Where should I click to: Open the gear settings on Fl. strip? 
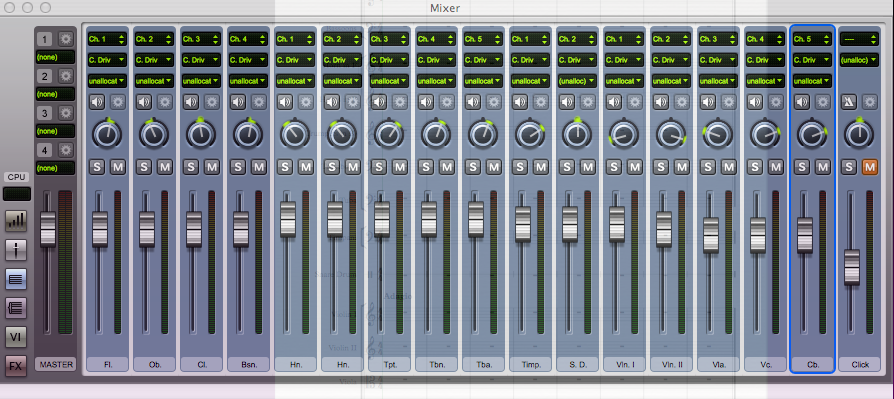[x=118, y=102]
